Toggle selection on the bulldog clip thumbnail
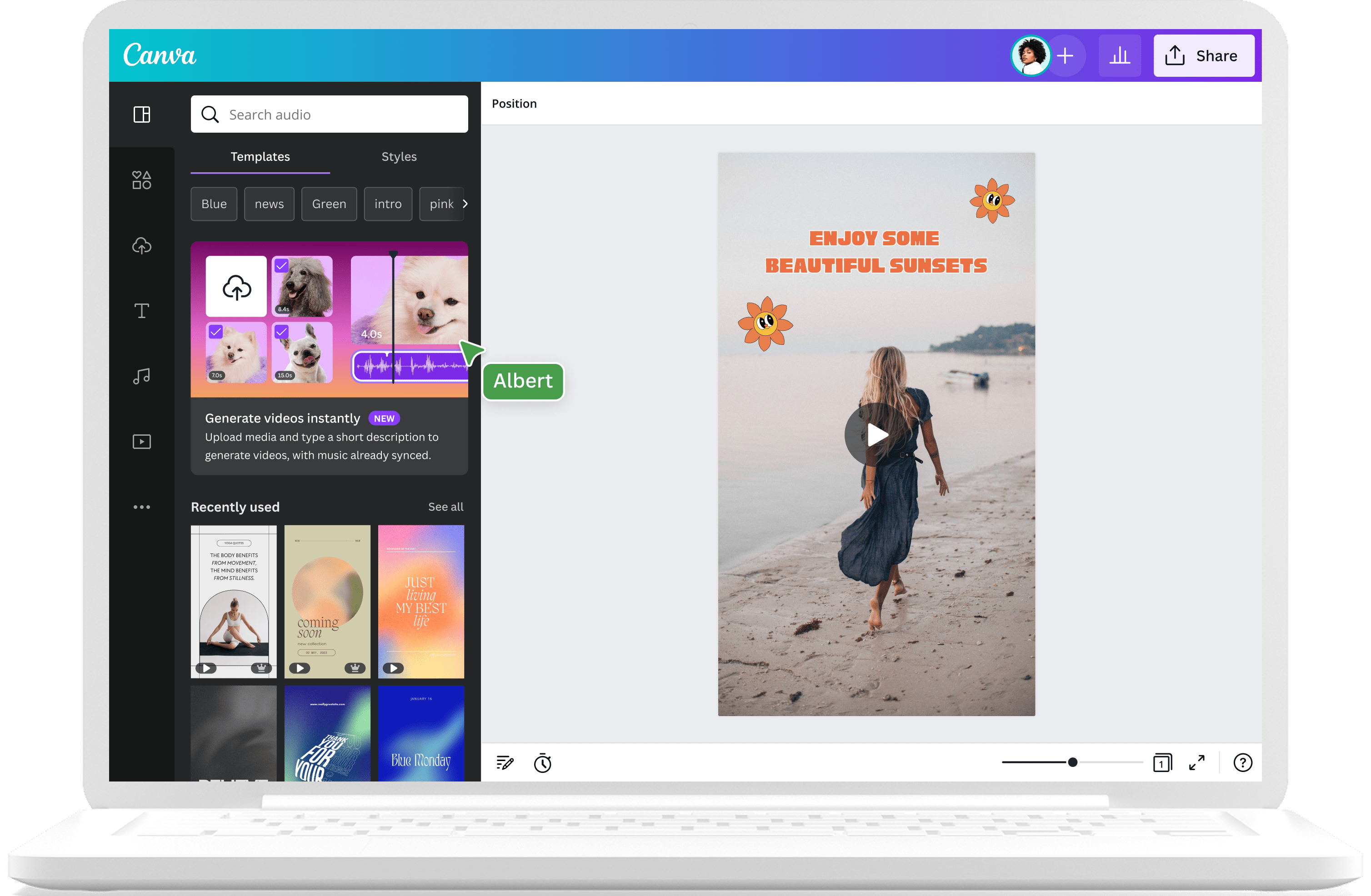 (x=282, y=331)
